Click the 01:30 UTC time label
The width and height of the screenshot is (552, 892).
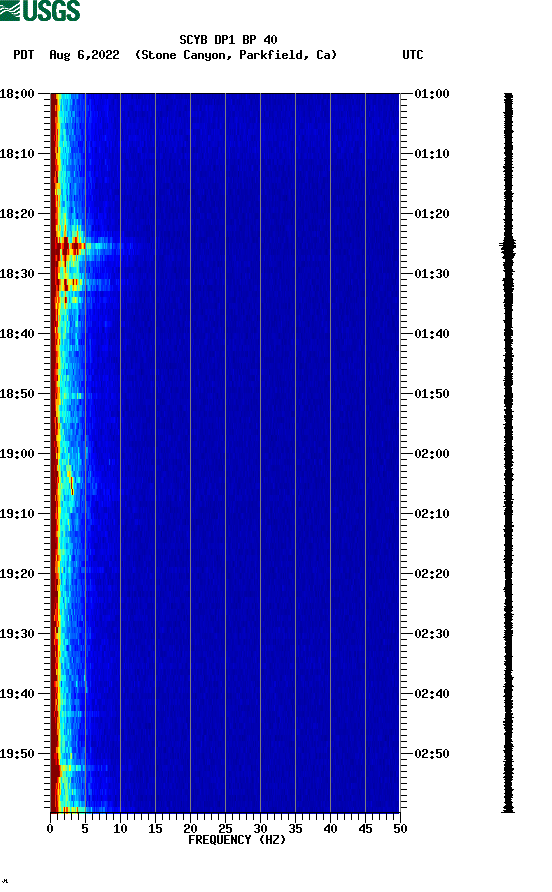coord(432,274)
